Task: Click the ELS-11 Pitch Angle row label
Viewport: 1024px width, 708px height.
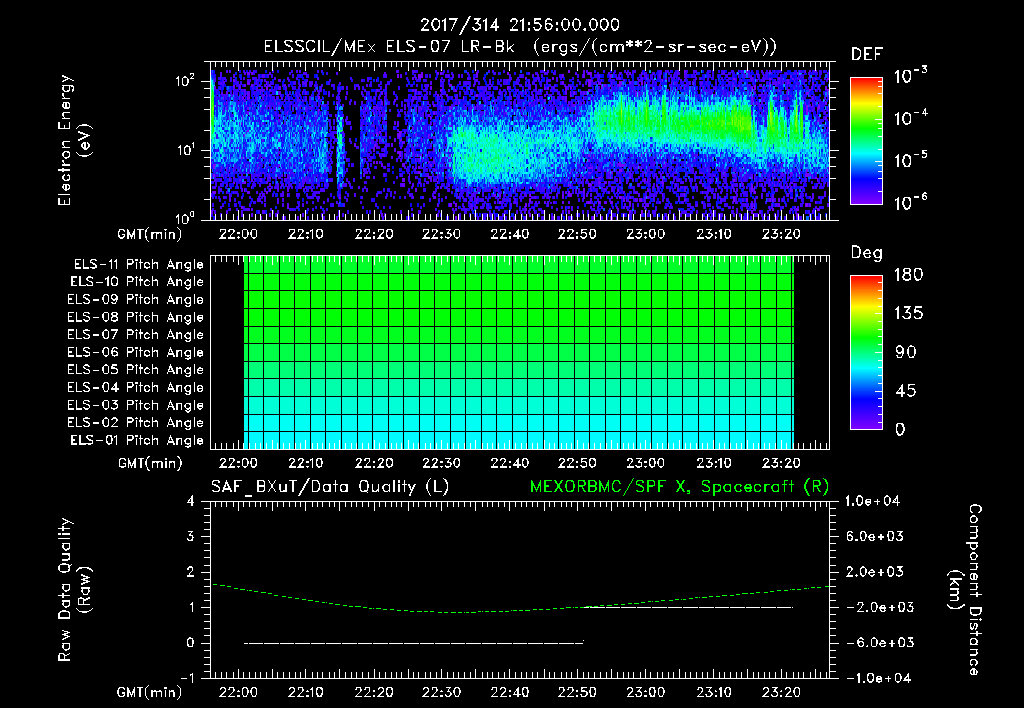Action: 138,265
